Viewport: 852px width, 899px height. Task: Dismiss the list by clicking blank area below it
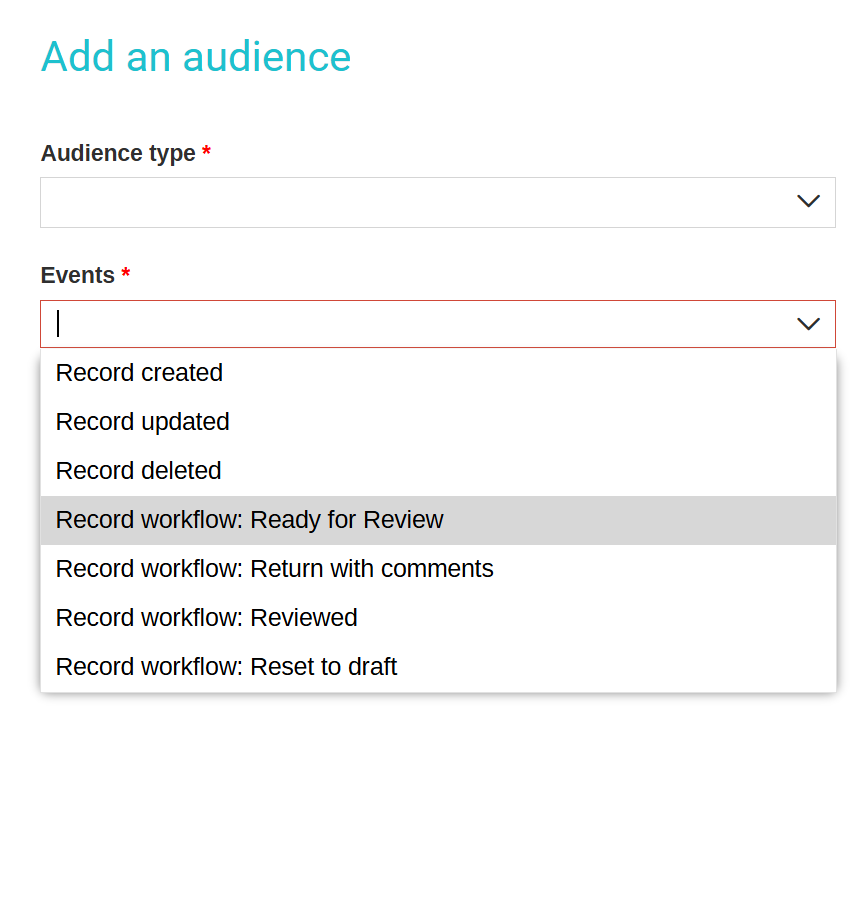pyautogui.click(x=438, y=791)
